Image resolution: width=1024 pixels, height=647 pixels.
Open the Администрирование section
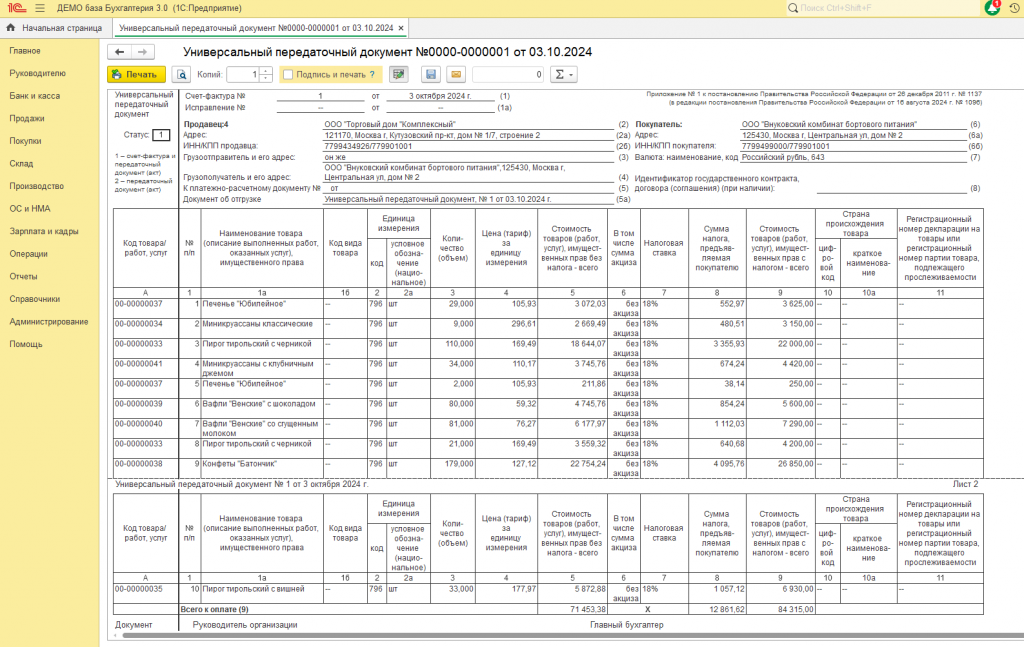pos(49,322)
